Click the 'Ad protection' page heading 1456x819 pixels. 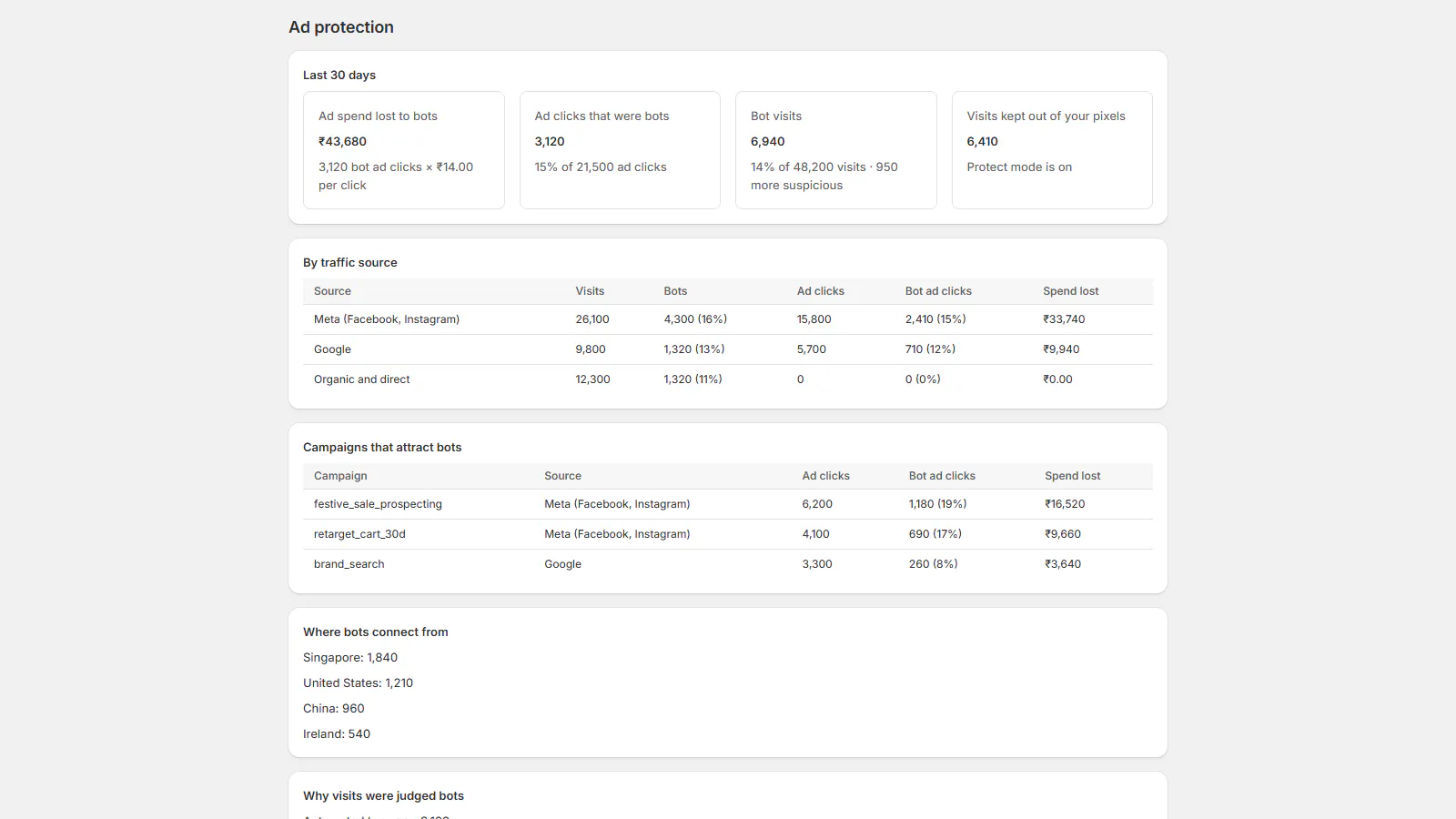pos(341,27)
